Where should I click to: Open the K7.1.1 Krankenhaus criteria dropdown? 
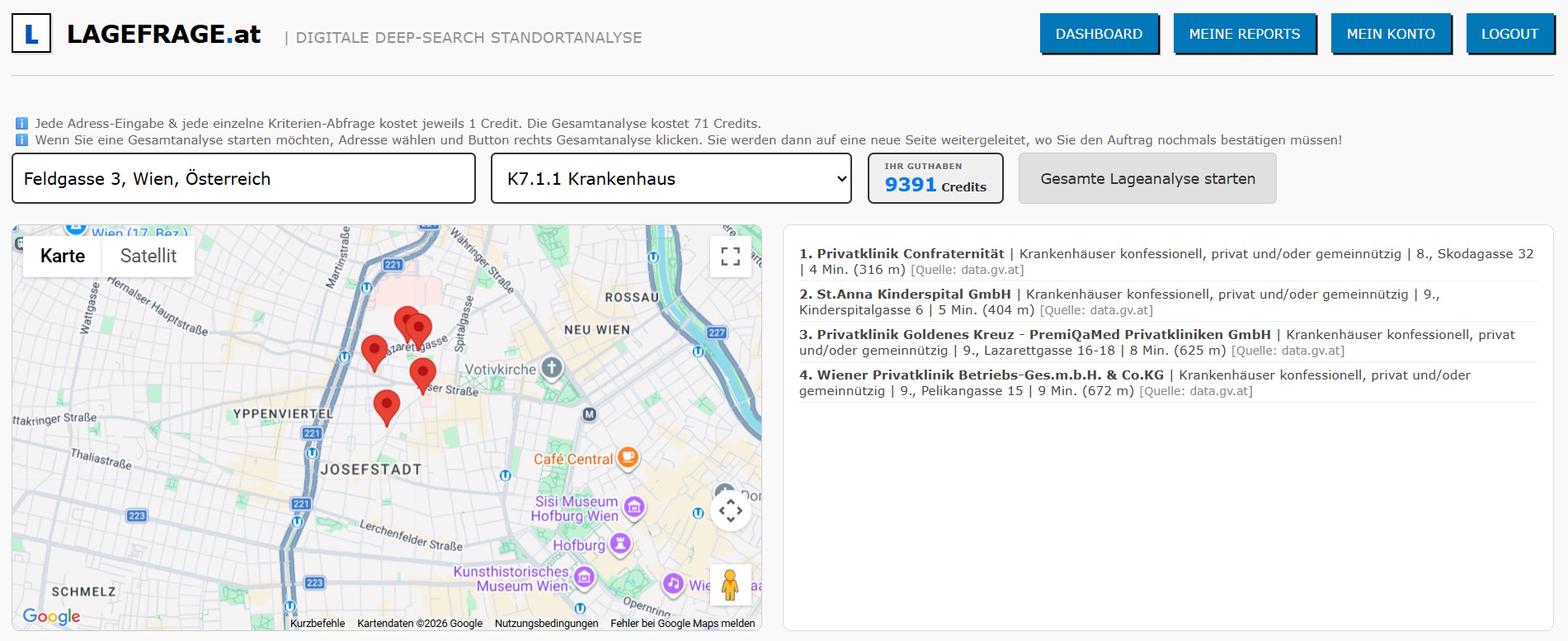pos(671,178)
